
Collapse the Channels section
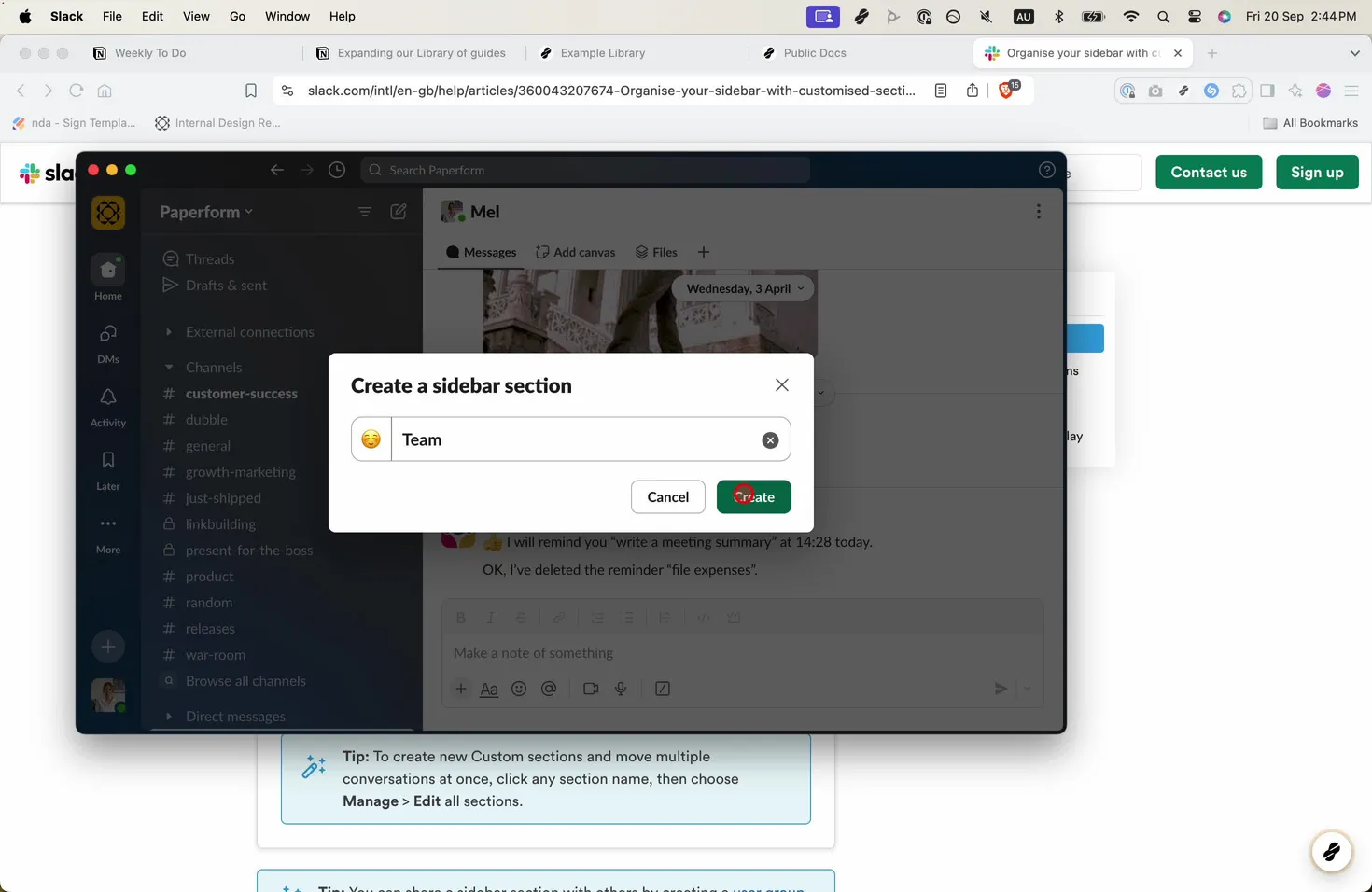pyautogui.click(x=169, y=367)
